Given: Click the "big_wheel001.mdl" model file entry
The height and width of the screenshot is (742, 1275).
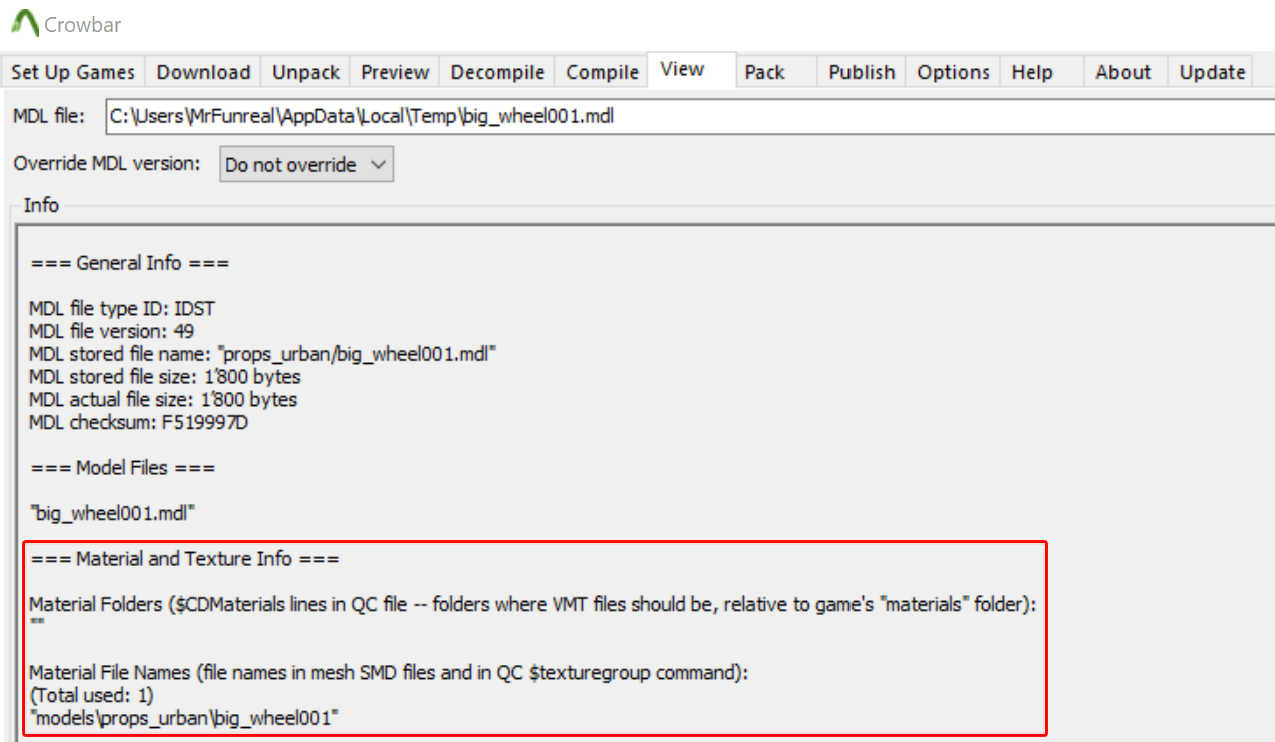Looking at the screenshot, I should (x=112, y=513).
